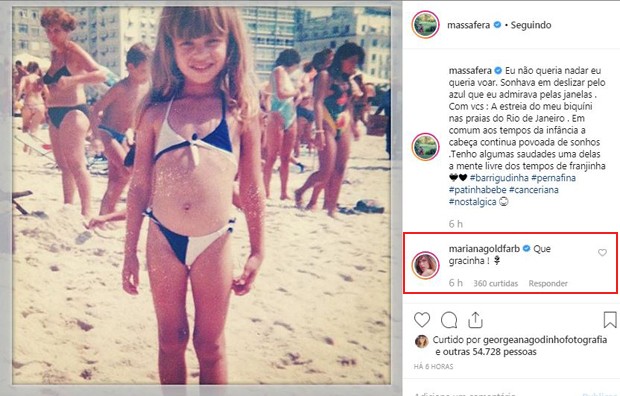Open comment bubble icon under post
Image resolution: width=620 pixels, height=396 pixels.
449,320
